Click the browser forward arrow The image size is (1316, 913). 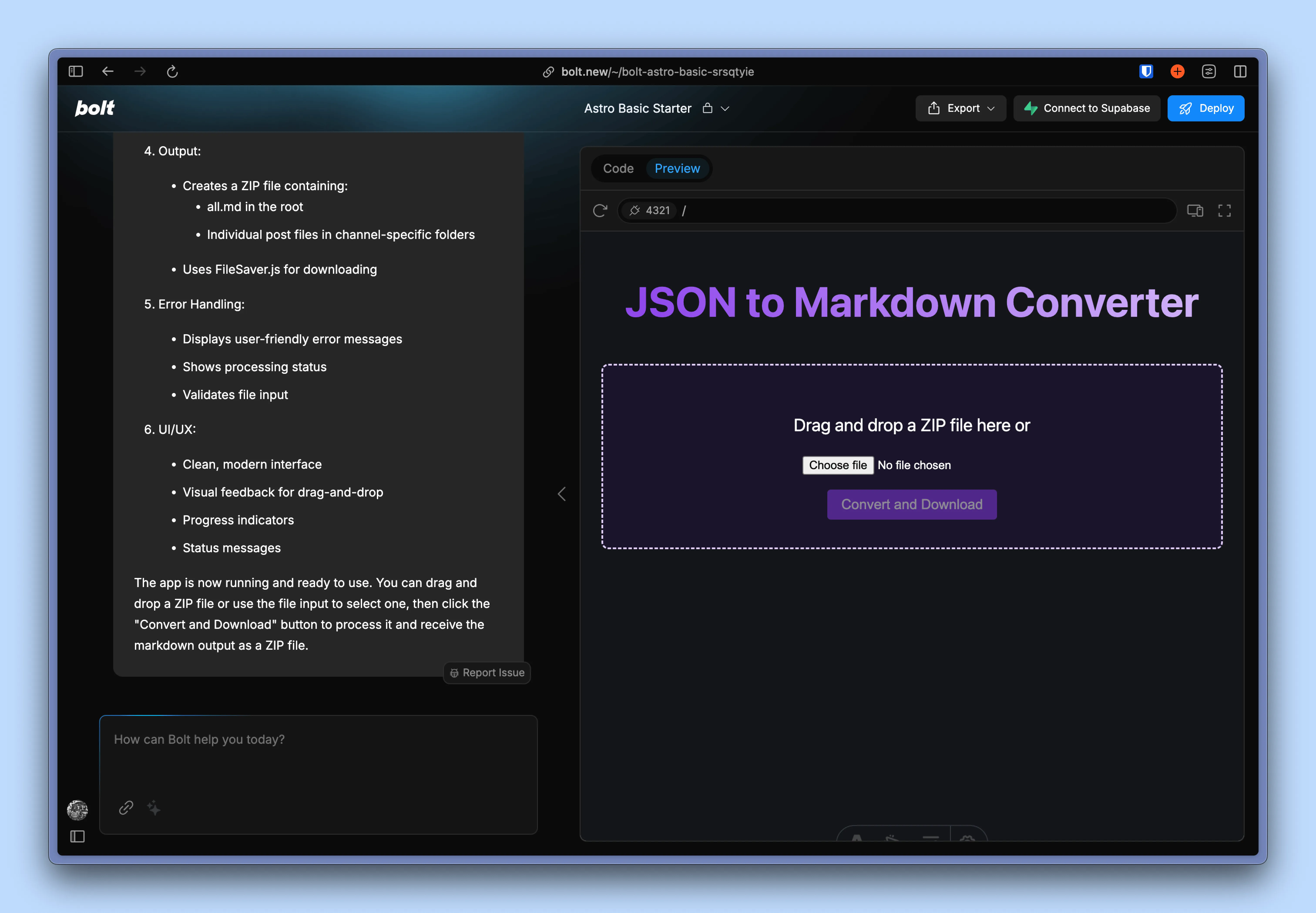tap(140, 72)
